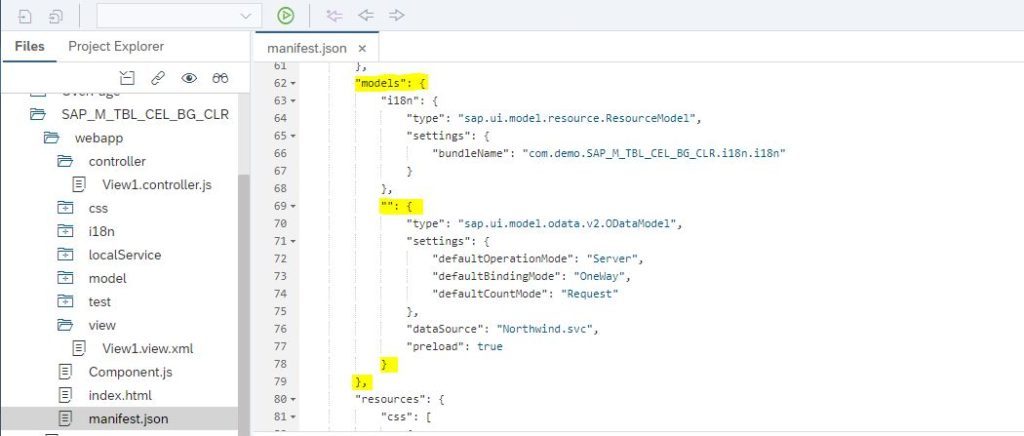Screen dimensions: 1024x436
Task: Click the save file toolbar icon
Action: [25, 16]
